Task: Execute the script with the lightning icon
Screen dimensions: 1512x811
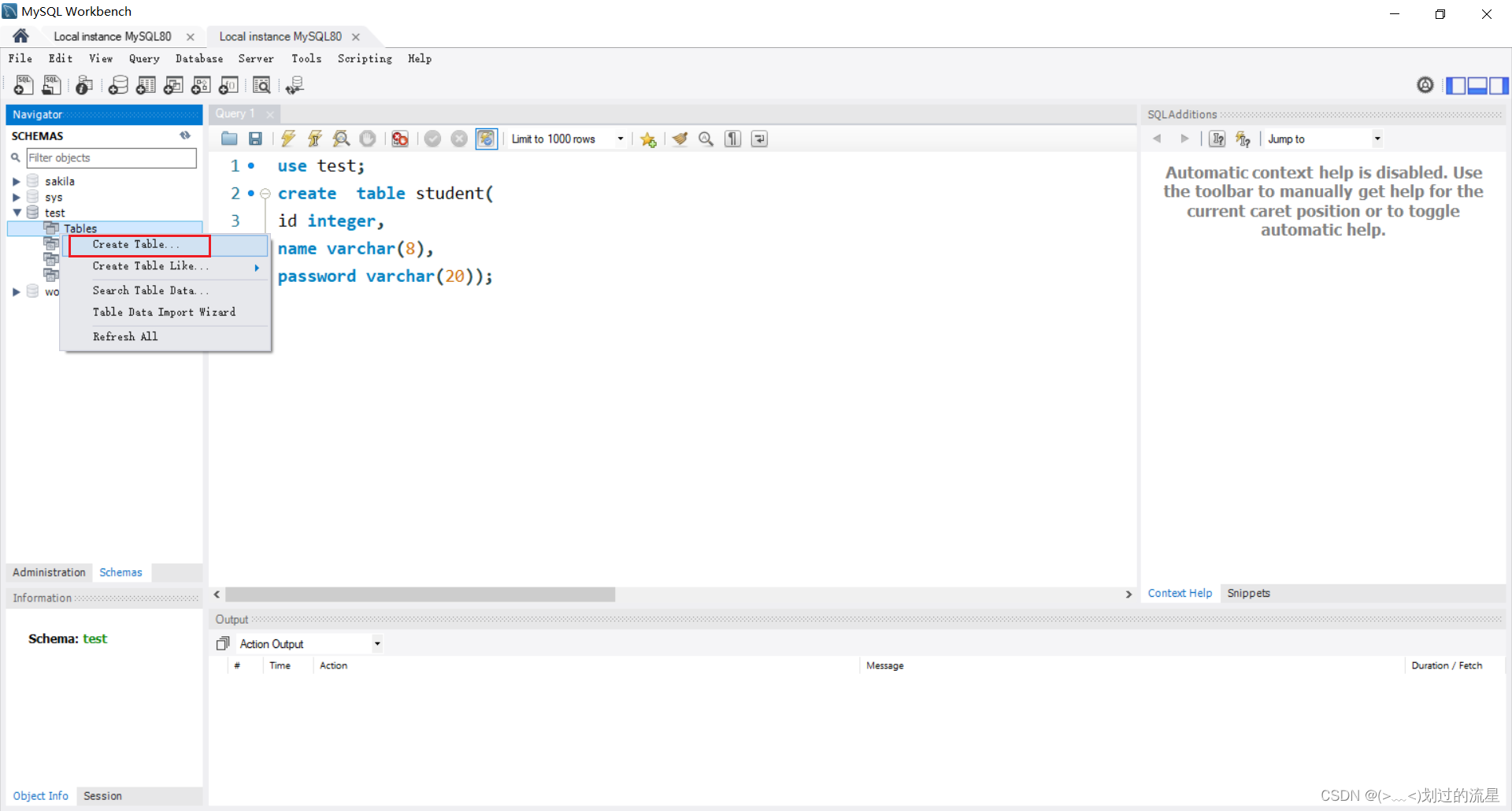Action: [x=288, y=139]
